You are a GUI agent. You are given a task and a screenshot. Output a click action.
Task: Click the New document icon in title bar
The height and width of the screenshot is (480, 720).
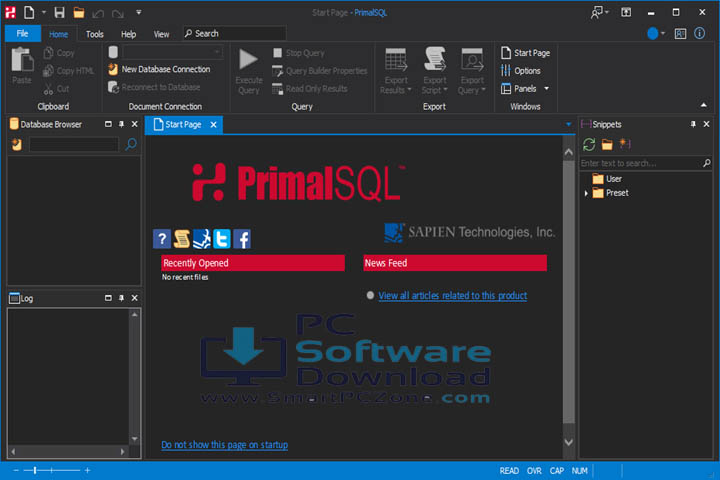[29, 12]
